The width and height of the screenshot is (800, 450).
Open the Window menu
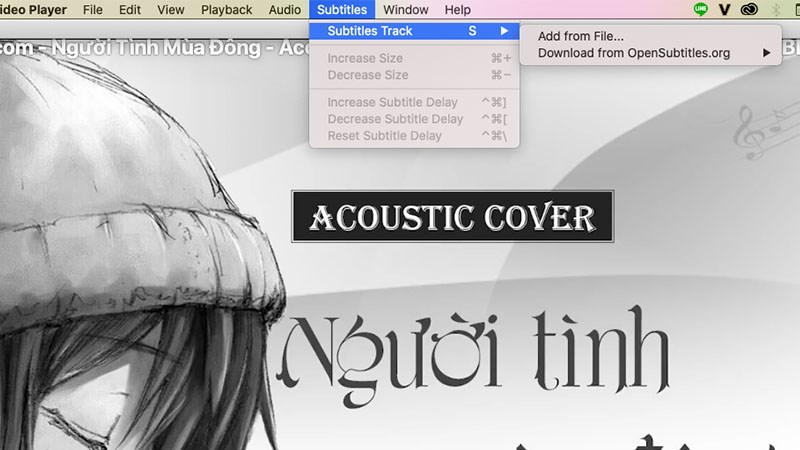pos(406,10)
